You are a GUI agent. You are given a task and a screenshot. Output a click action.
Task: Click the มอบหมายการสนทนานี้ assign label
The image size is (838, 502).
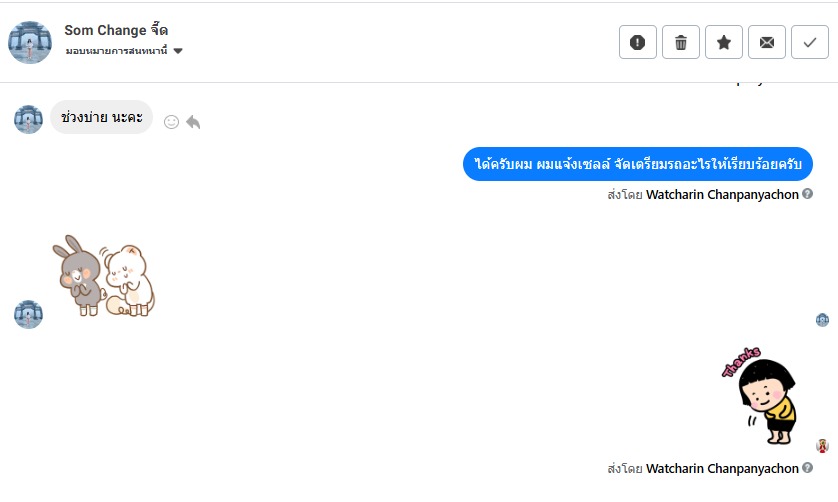click(x=117, y=51)
